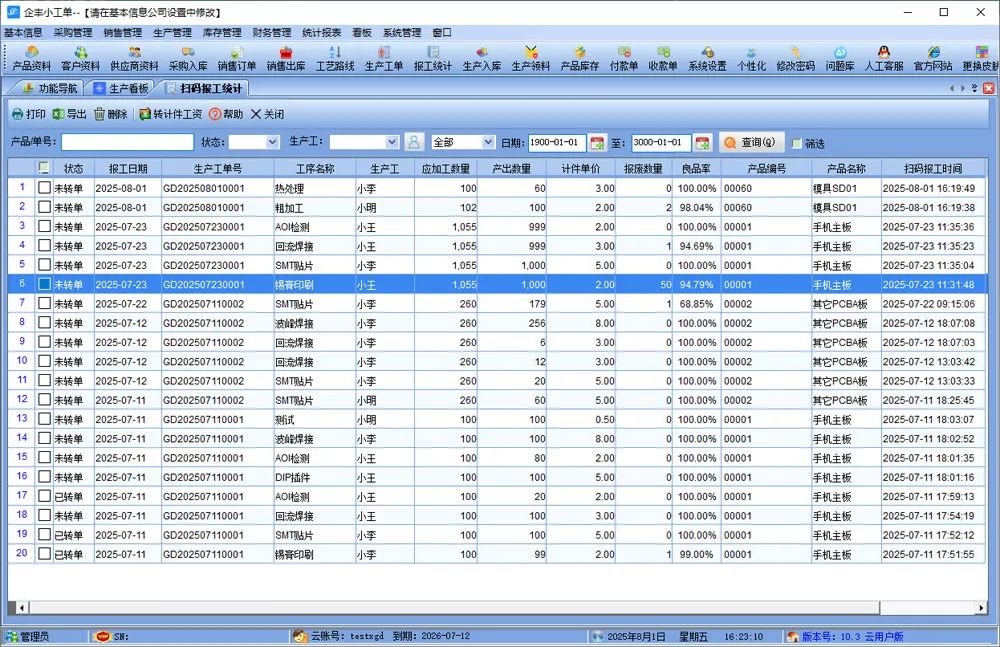Image resolution: width=1000 pixels, height=647 pixels.
Task: Toggle the select-all header checkbox
Action: [43, 168]
